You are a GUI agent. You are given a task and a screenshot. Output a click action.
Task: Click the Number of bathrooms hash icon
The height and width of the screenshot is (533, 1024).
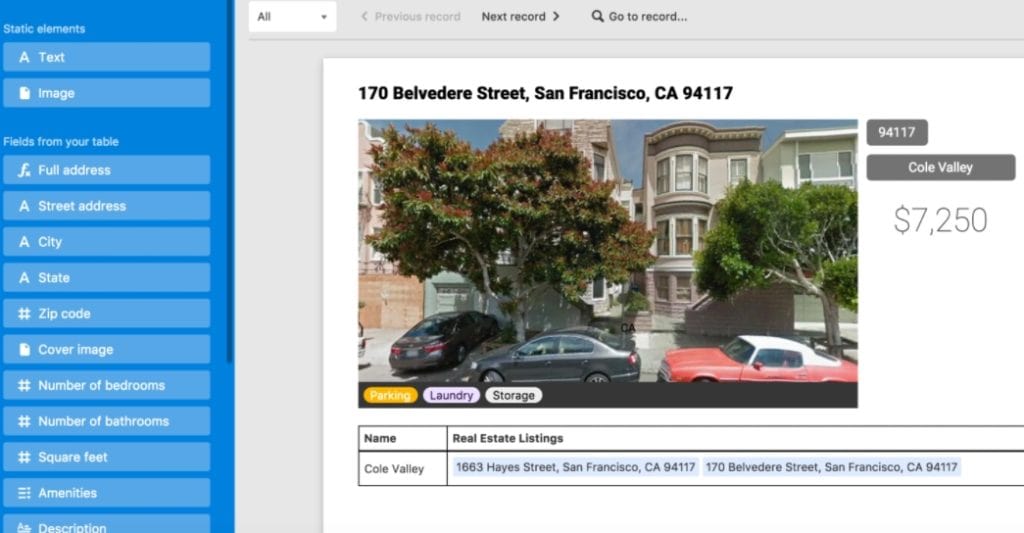click(x=24, y=422)
